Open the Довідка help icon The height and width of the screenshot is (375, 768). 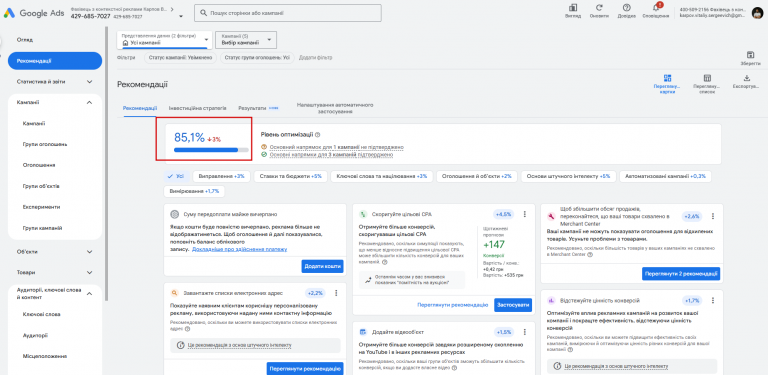(x=626, y=8)
